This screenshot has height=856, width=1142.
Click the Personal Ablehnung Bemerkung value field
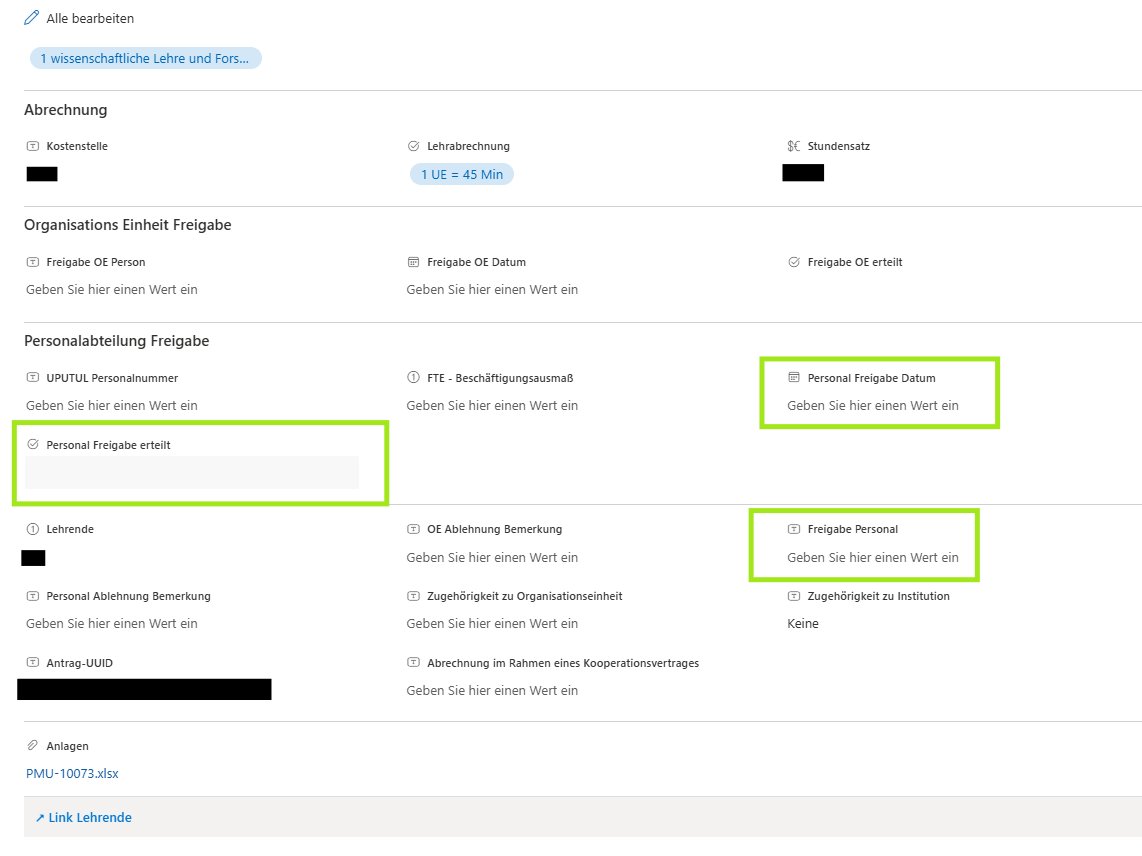[x=112, y=624]
